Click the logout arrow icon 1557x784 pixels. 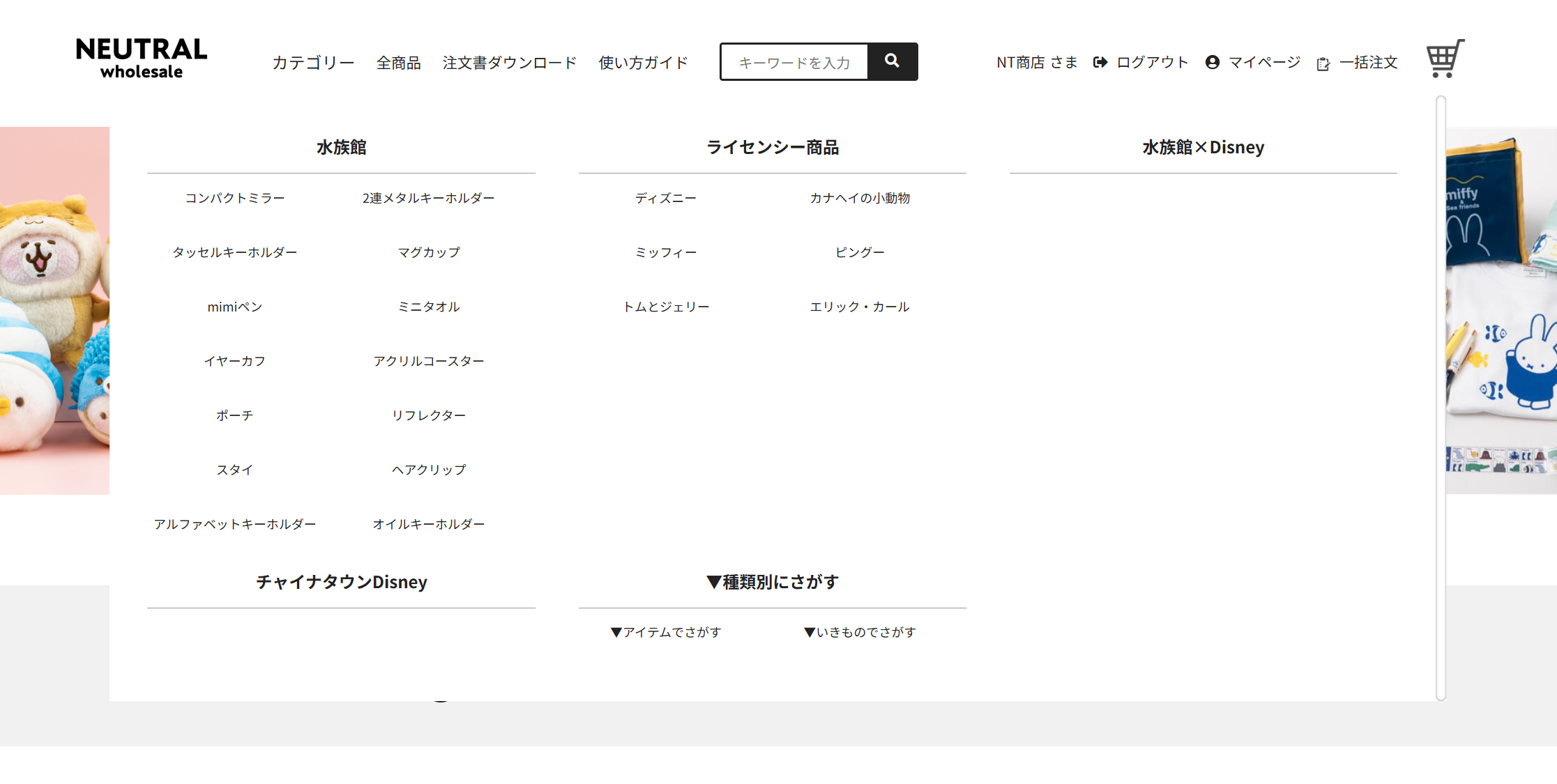pos(1100,63)
